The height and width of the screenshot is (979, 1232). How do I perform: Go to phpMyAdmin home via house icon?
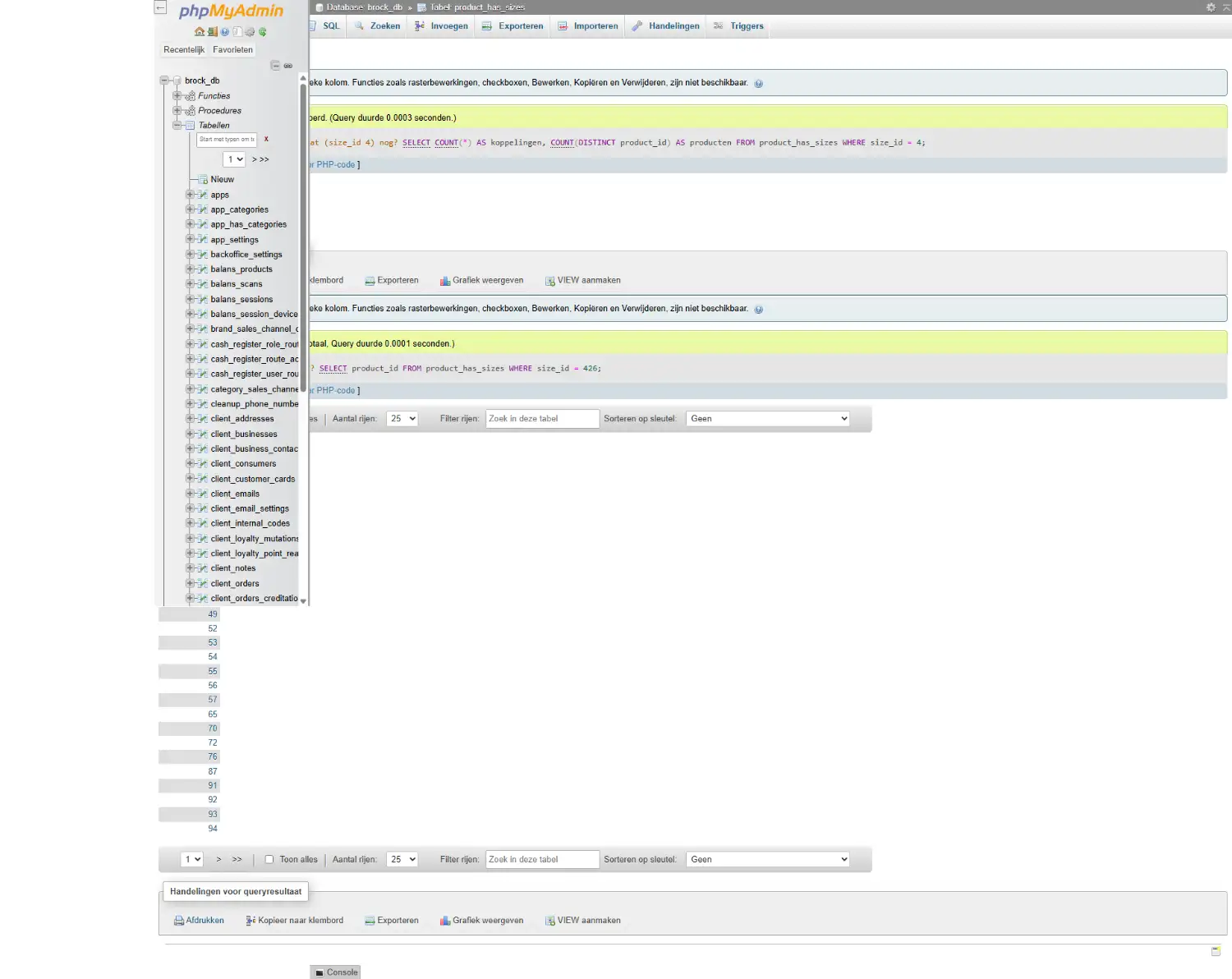[x=199, y=32]
